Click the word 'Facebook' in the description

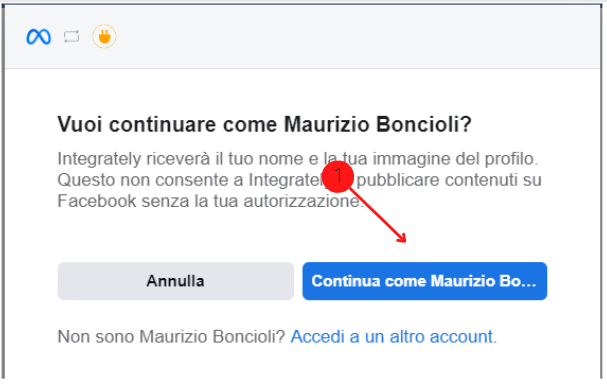(x=97, y=201)
